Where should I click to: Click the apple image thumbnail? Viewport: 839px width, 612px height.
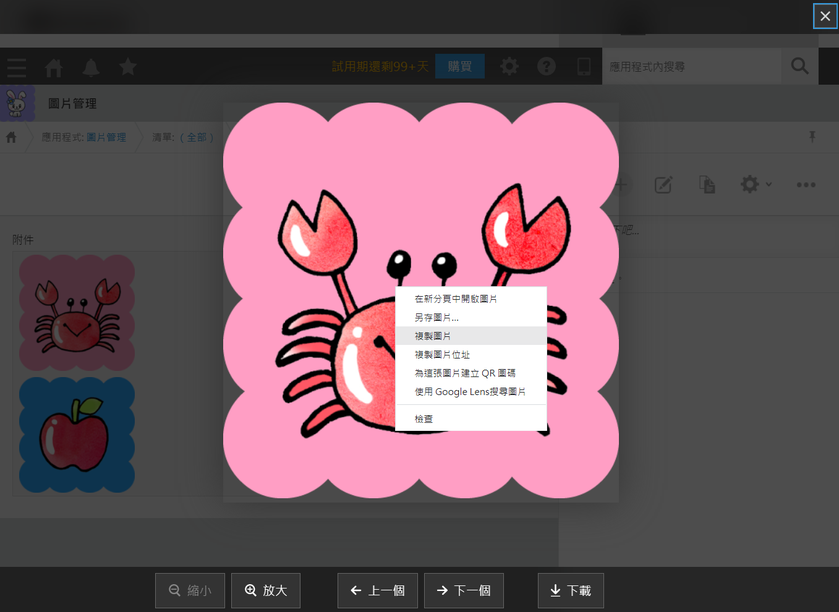[77, 434]
